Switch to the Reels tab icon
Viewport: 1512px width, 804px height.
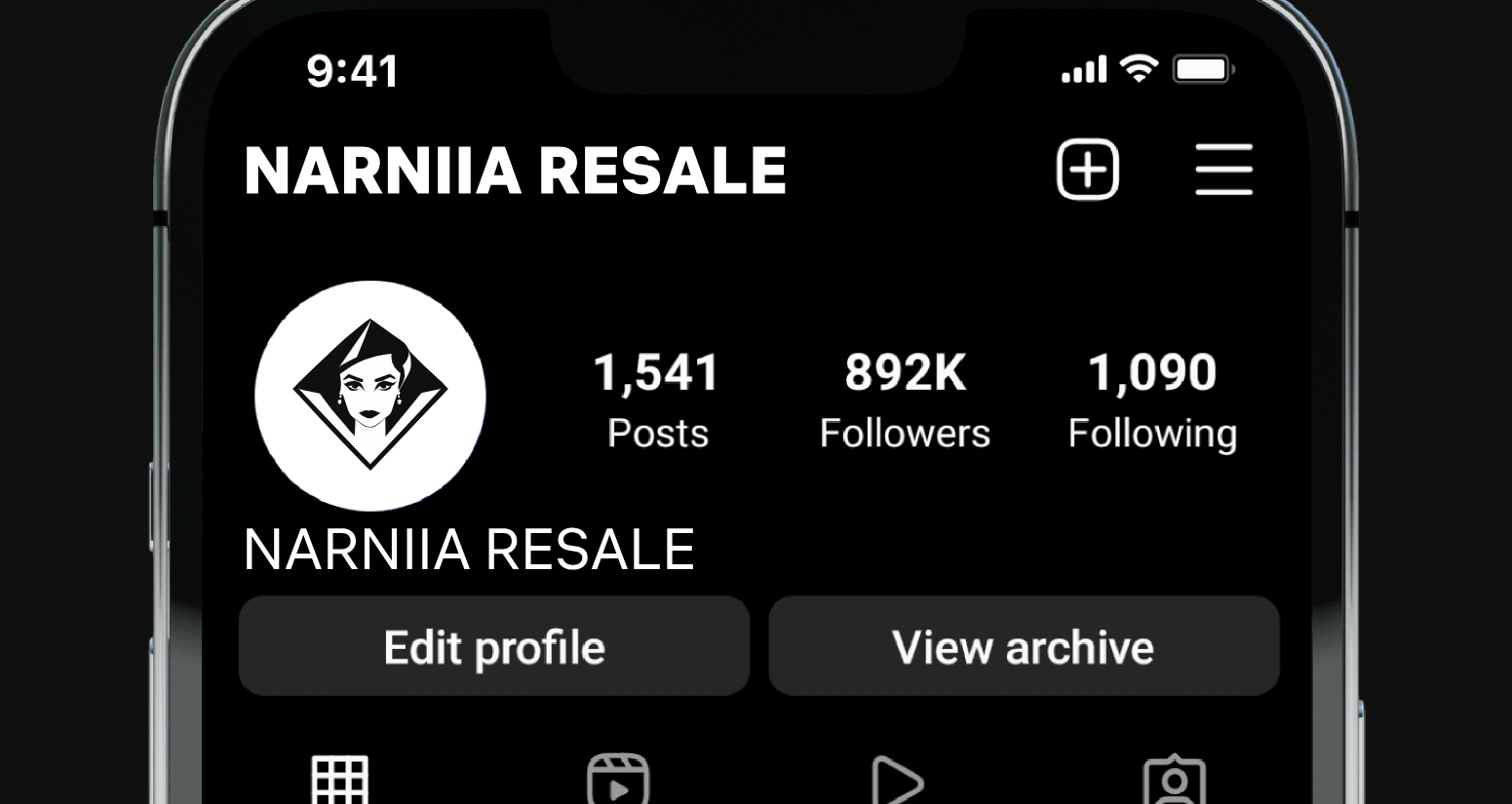point(618,779)
